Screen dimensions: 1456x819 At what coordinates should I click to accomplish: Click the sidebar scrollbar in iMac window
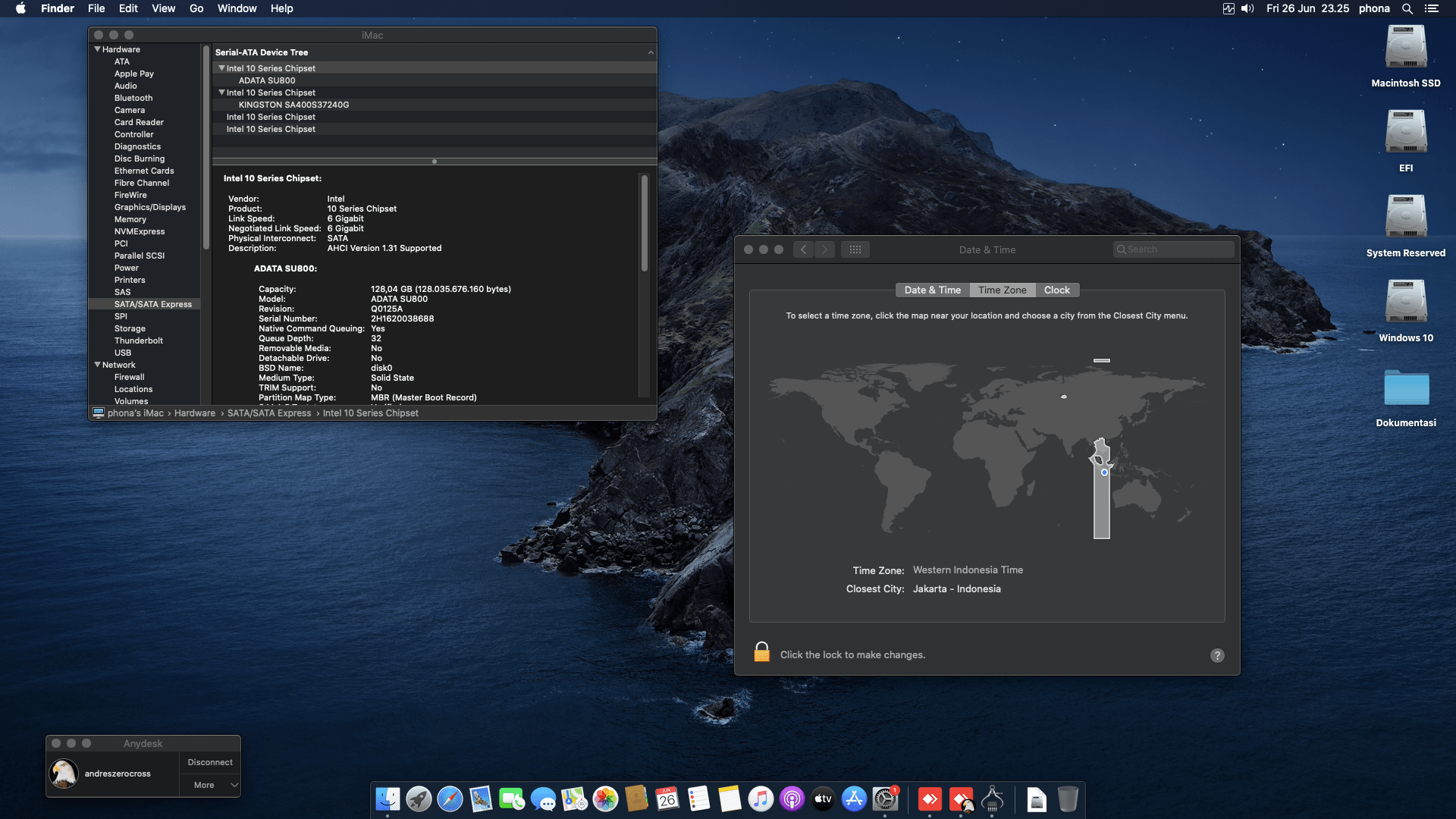206,148
